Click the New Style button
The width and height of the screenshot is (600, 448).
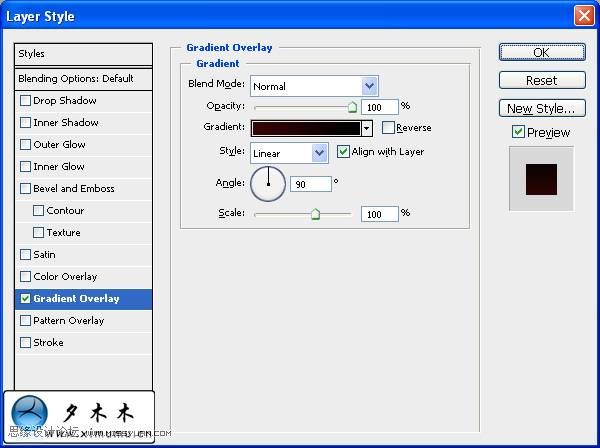tap(542, 109)
